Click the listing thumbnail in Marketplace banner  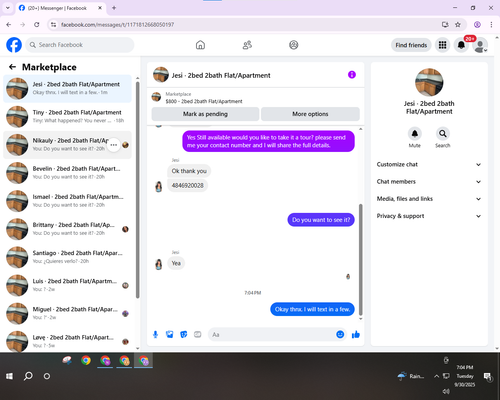pyautogui.click(x=156, y=97)
